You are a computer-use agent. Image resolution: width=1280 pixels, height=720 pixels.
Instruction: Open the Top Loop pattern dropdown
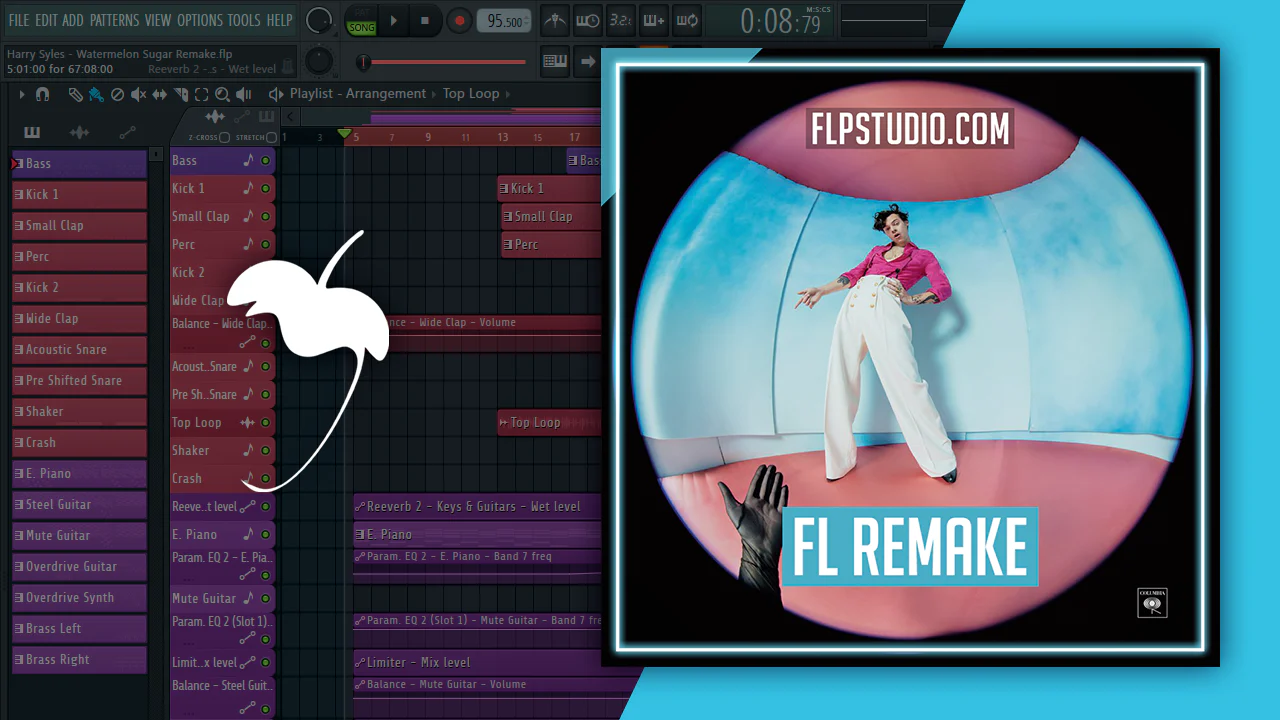click(471, 94)
